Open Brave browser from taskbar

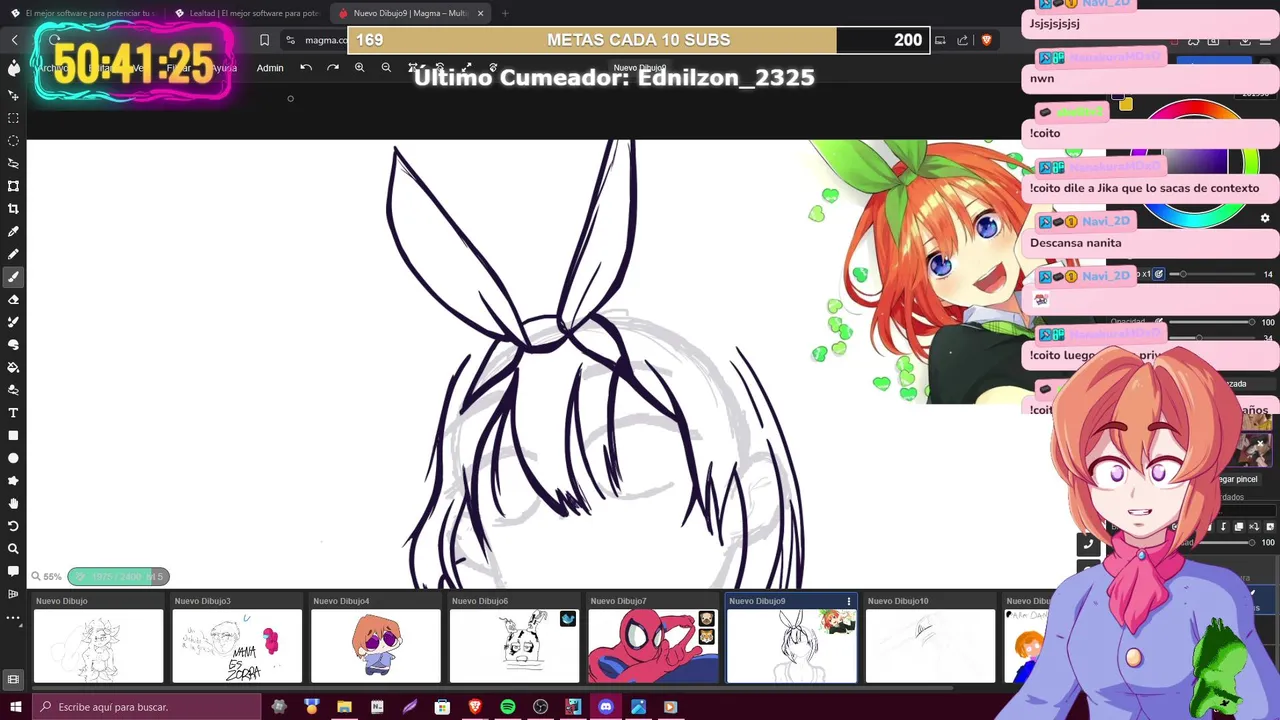click(475, 707)
